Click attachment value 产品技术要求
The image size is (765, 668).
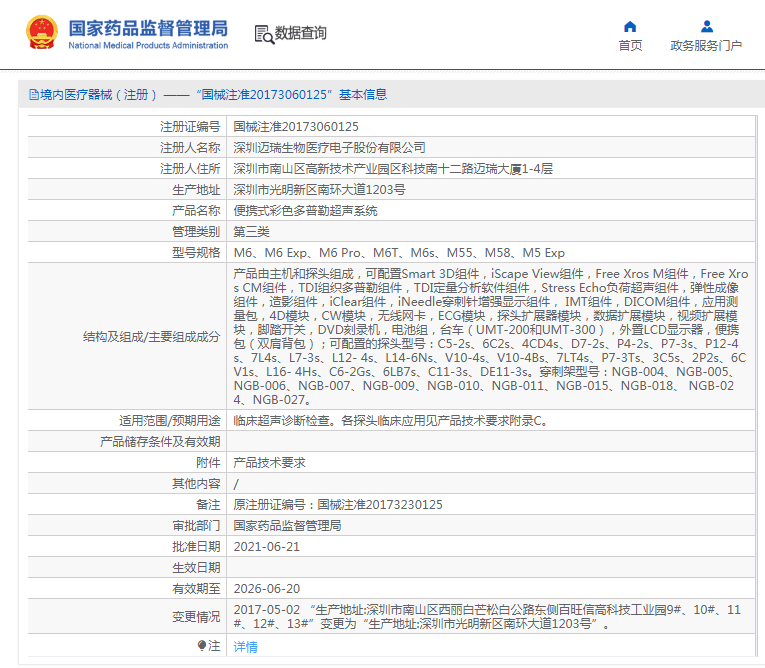269,463
